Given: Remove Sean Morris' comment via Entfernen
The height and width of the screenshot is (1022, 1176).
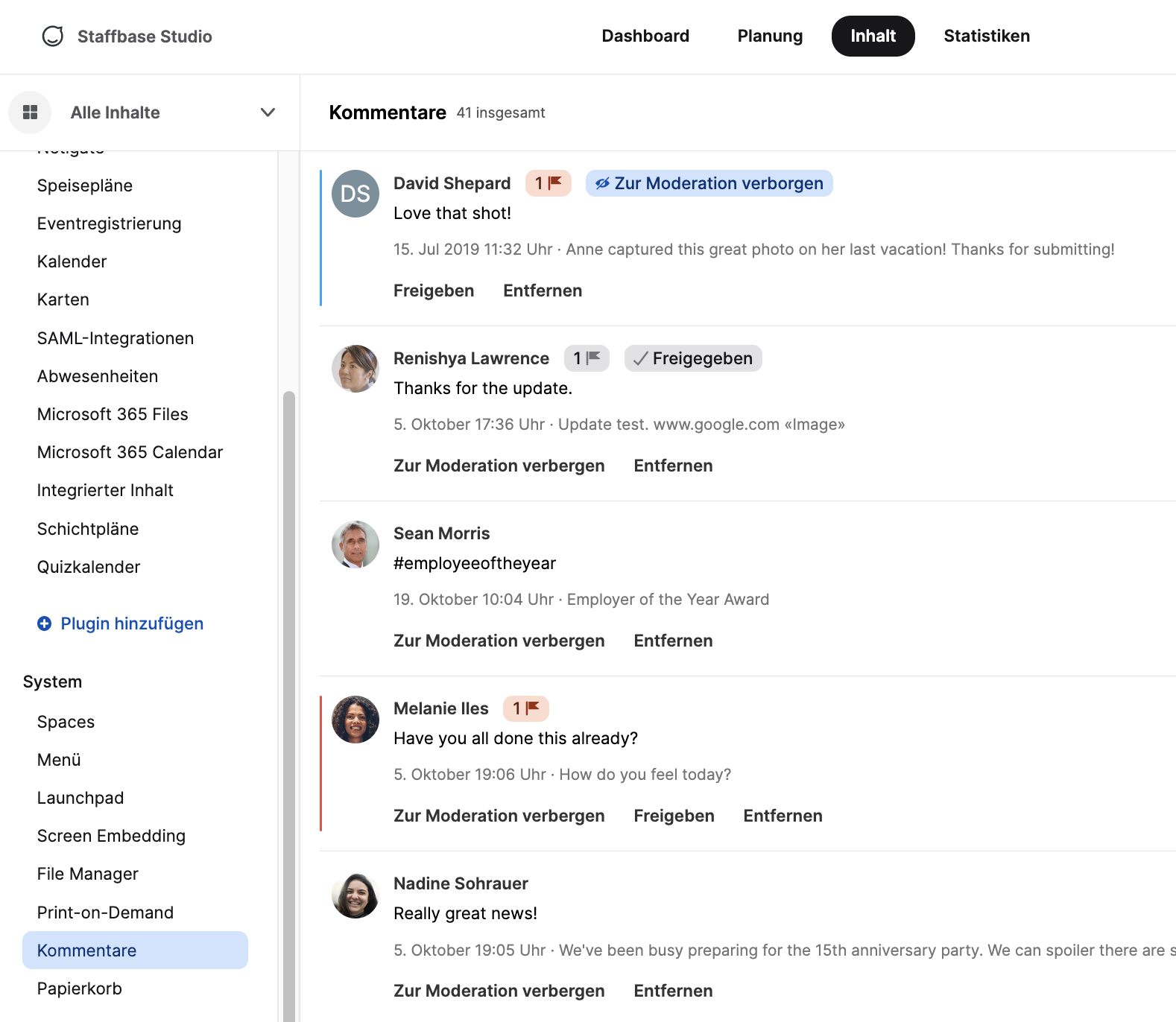Looking at the screenshot, I should [673, 641].
